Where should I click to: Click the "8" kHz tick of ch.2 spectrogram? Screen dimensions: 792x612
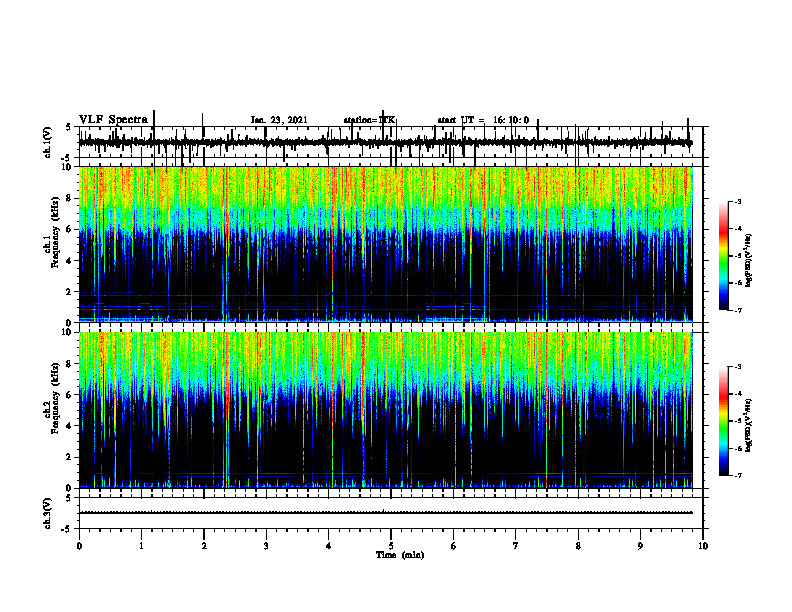(70, 364)
